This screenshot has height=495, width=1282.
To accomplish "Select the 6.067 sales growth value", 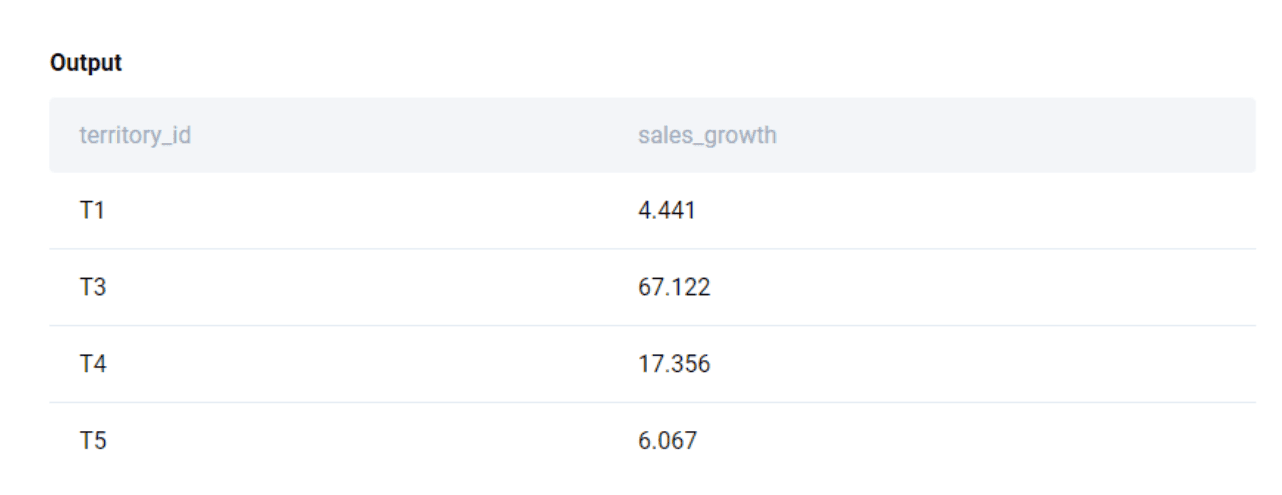I will 667,440.
